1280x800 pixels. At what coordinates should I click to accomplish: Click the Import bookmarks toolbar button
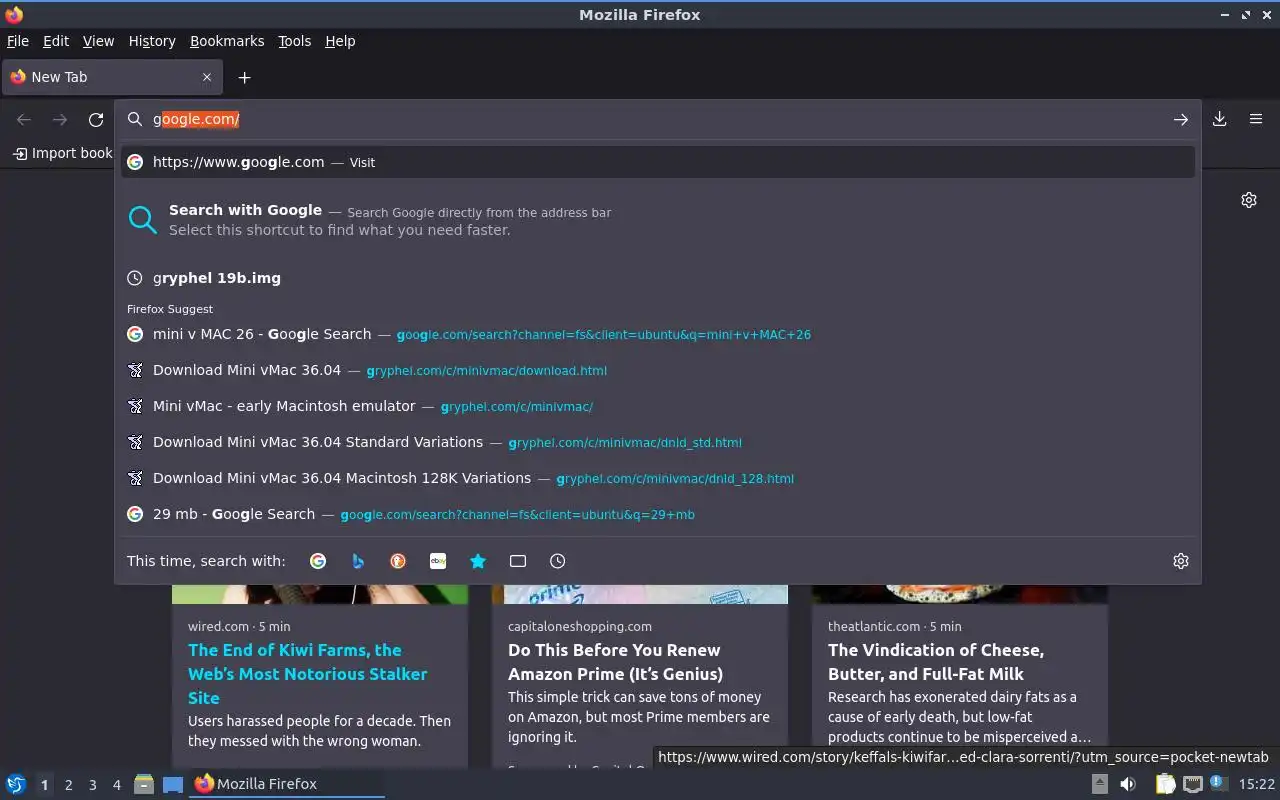(62, 153)
